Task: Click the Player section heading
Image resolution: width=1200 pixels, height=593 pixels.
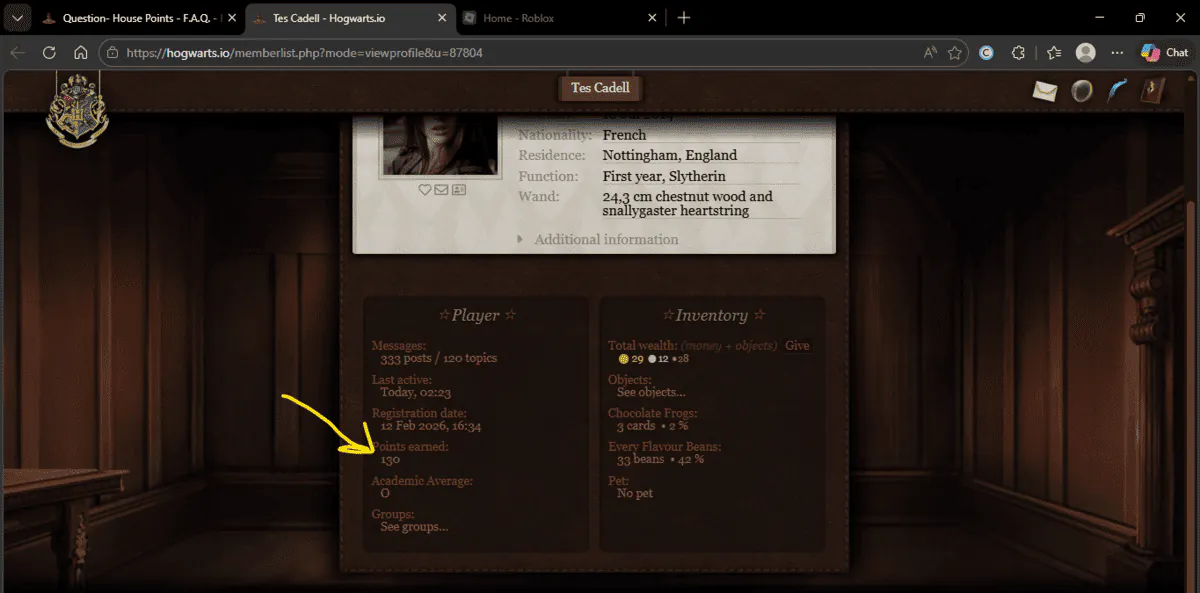Action: pyautogui.click(x=475, y=315)
